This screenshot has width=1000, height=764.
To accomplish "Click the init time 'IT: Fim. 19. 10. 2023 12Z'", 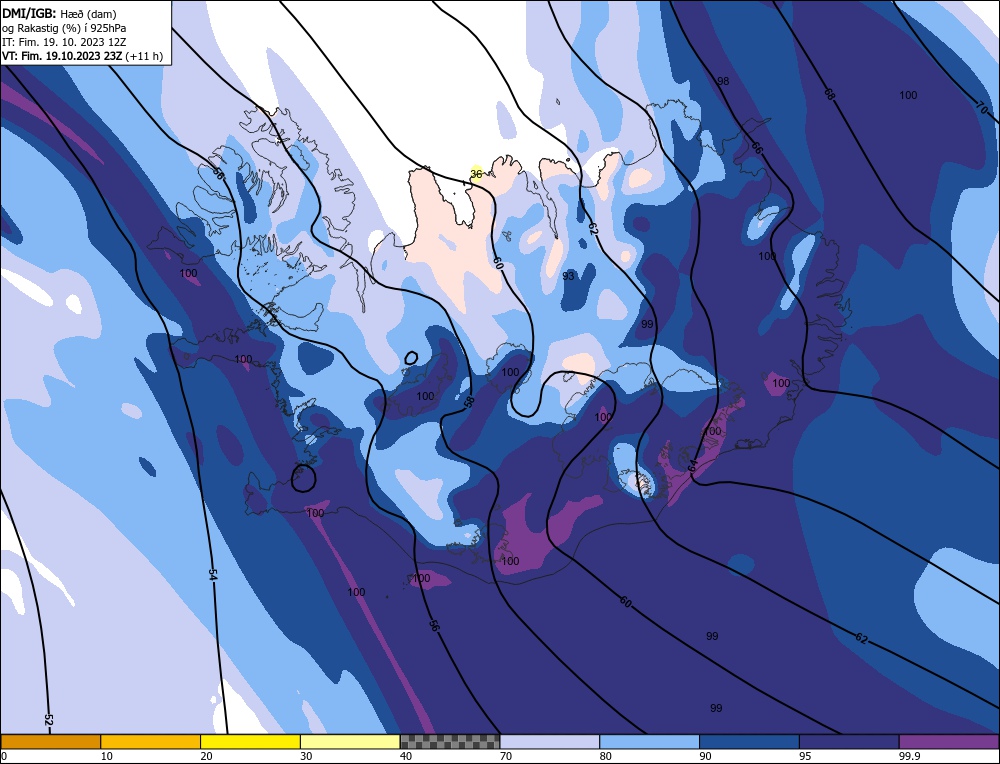I will click(64, 42).
